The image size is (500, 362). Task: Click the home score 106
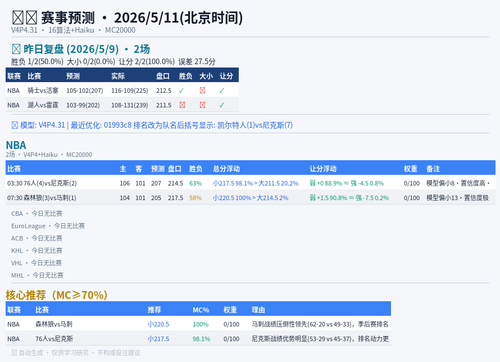pos(125,183)
